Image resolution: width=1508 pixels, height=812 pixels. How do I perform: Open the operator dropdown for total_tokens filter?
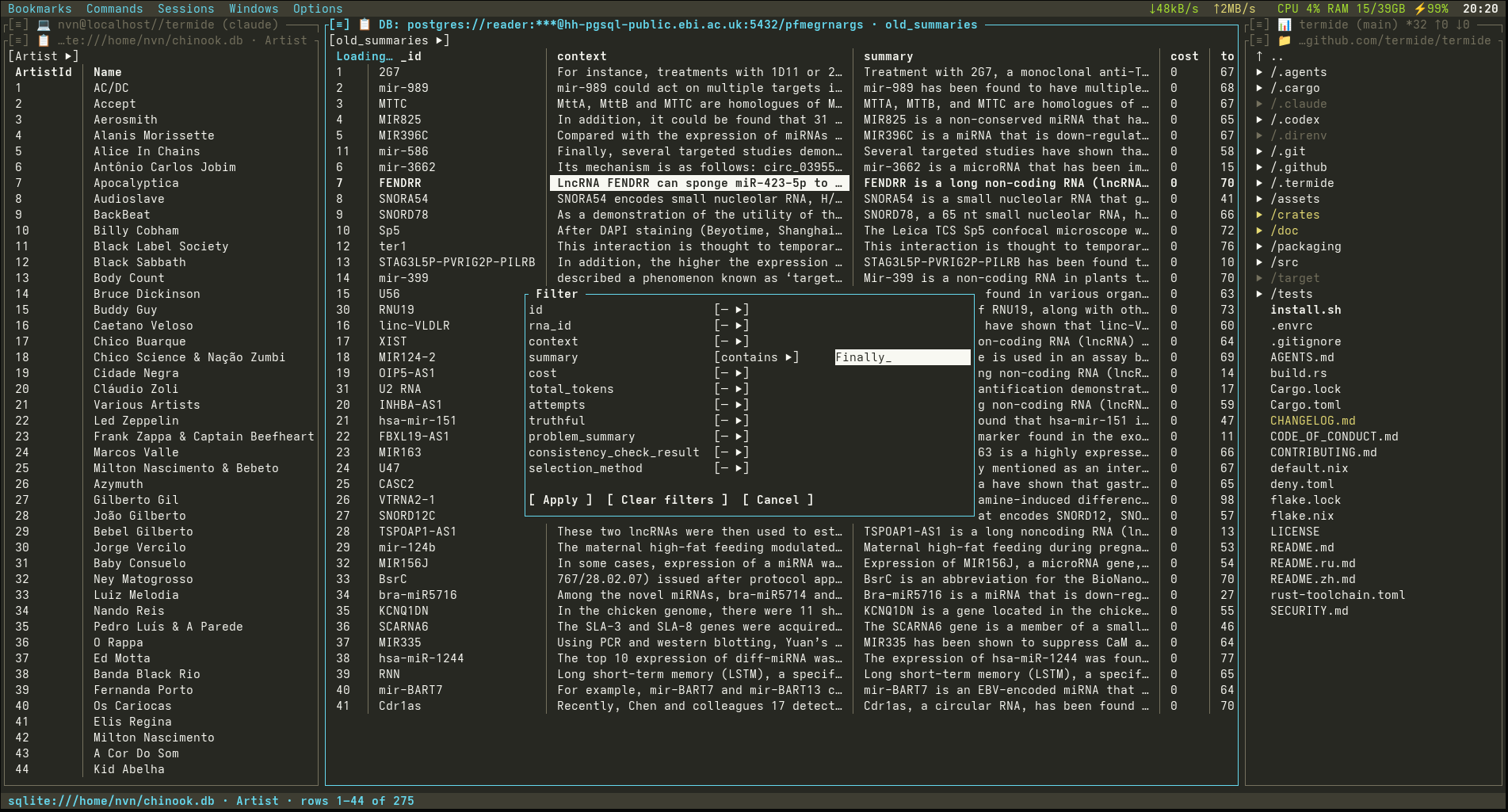(731, 389)
